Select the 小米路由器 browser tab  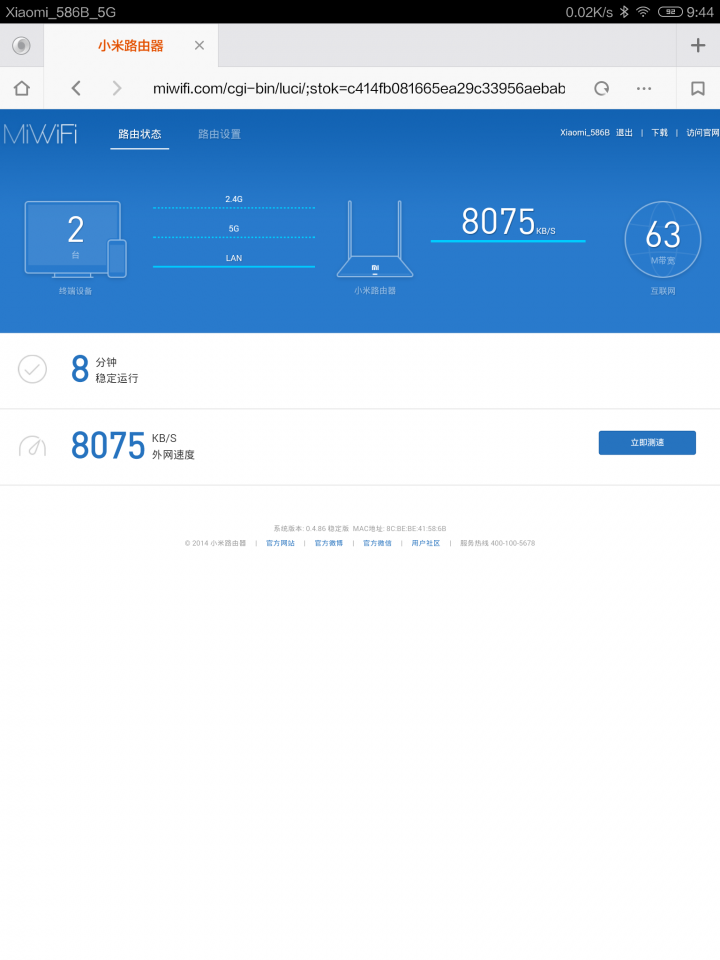[x=131, y=45]
